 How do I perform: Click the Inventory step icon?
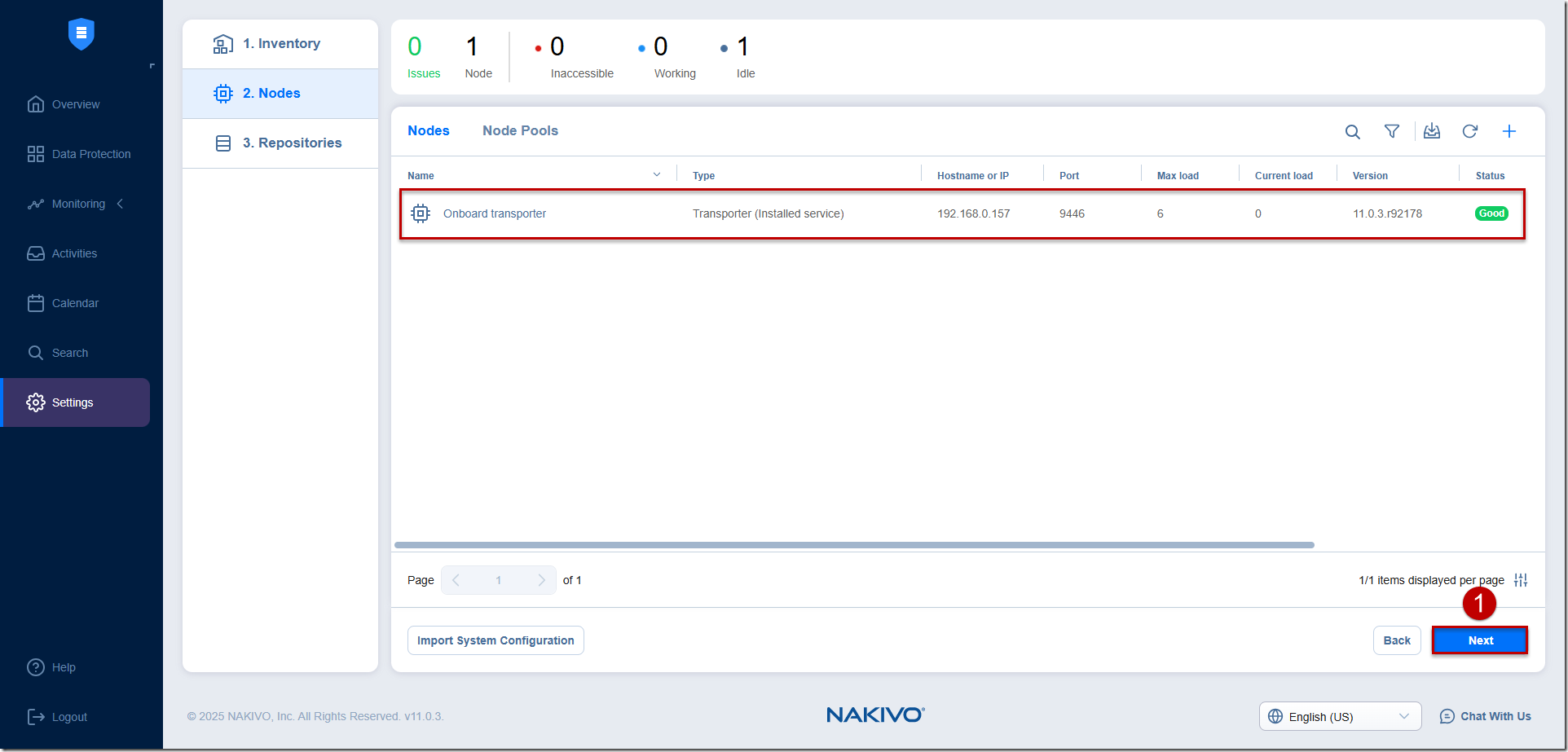click(x=222, y=44)
